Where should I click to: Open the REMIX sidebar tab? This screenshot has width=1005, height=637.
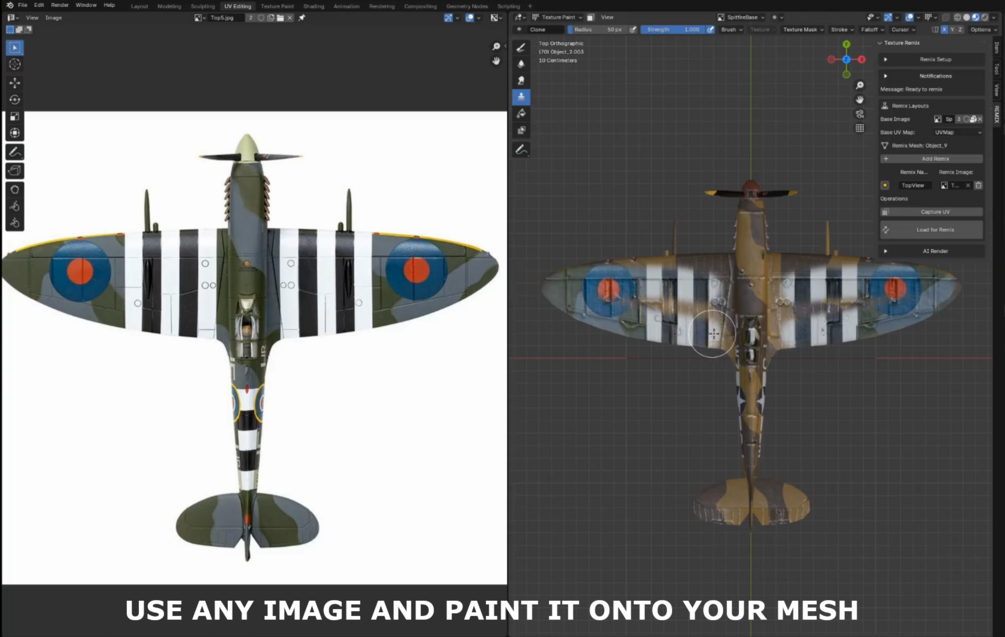pos(997,114)
